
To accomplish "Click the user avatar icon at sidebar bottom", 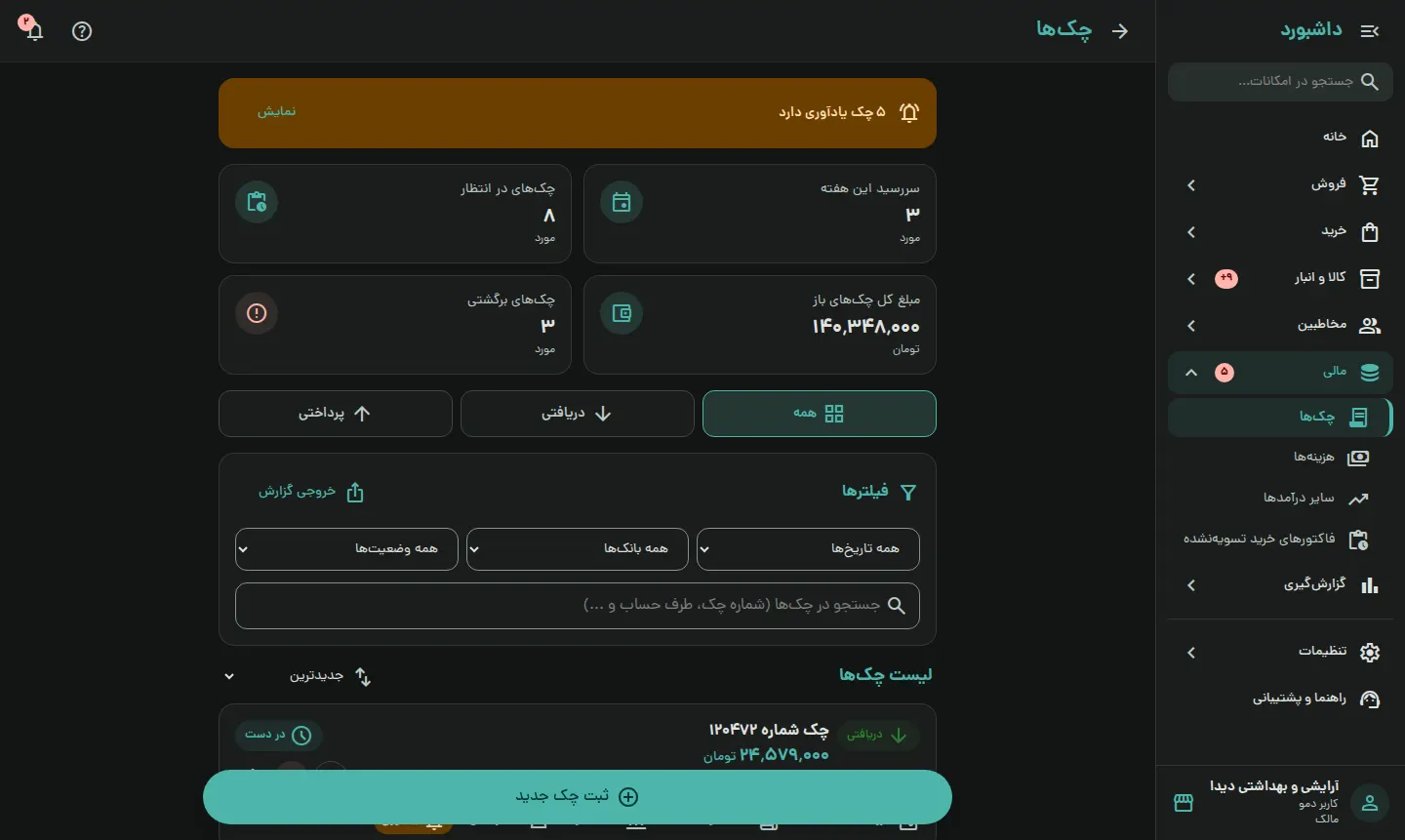I will 1370,803.
